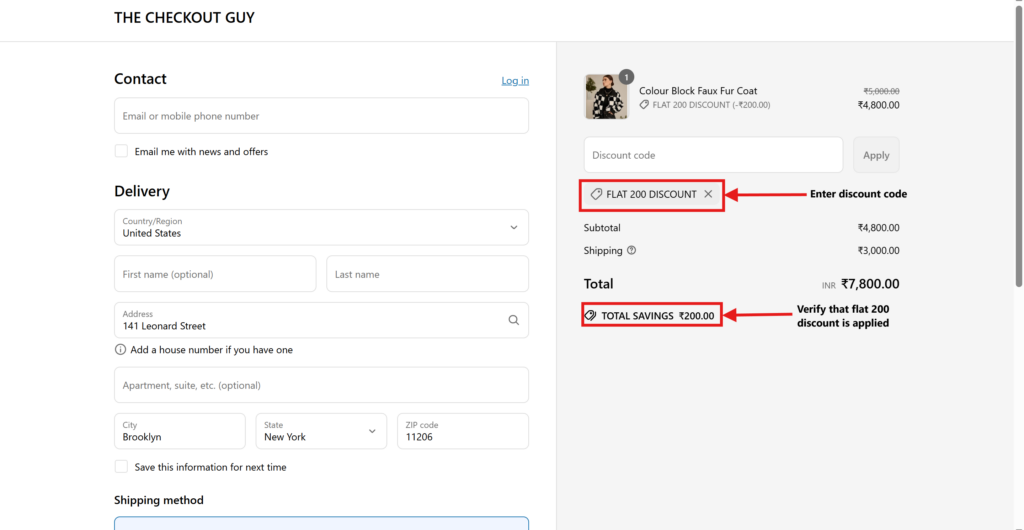Remove the FLAT 200 DISCOUNT code tag
The image size is (1024, 530).
[x=708, y=194]
